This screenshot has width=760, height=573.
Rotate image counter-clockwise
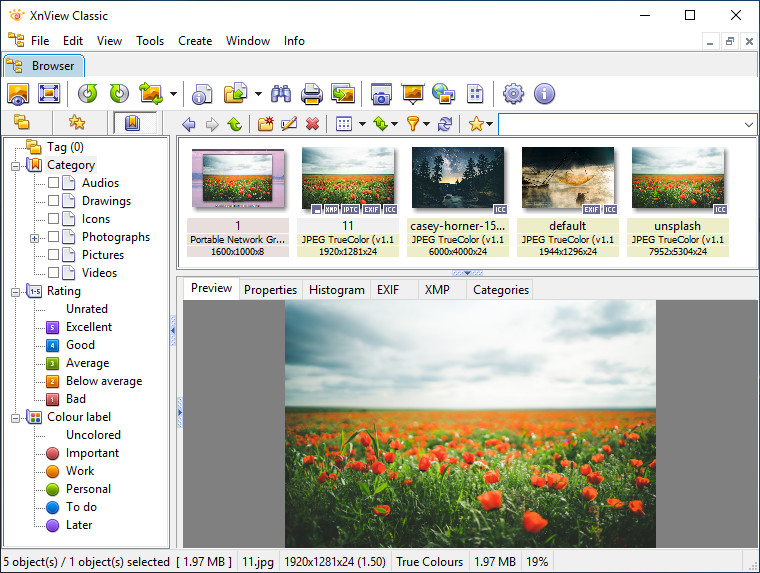(88, 94)
